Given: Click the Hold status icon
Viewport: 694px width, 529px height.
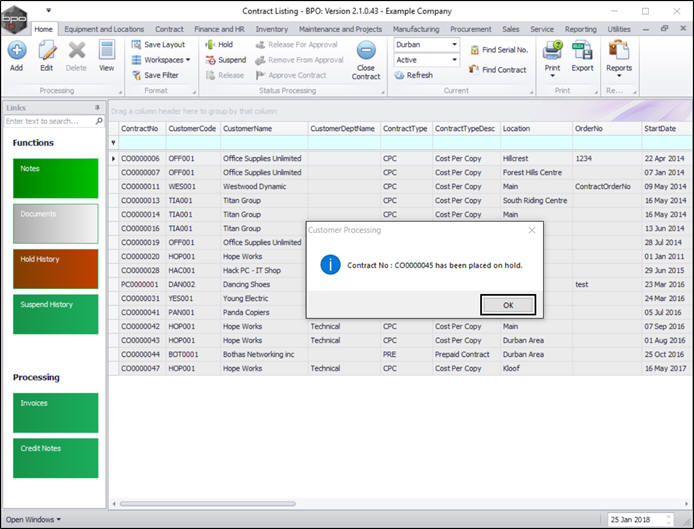Looking at the screenshot, I should tap(209, 45).
